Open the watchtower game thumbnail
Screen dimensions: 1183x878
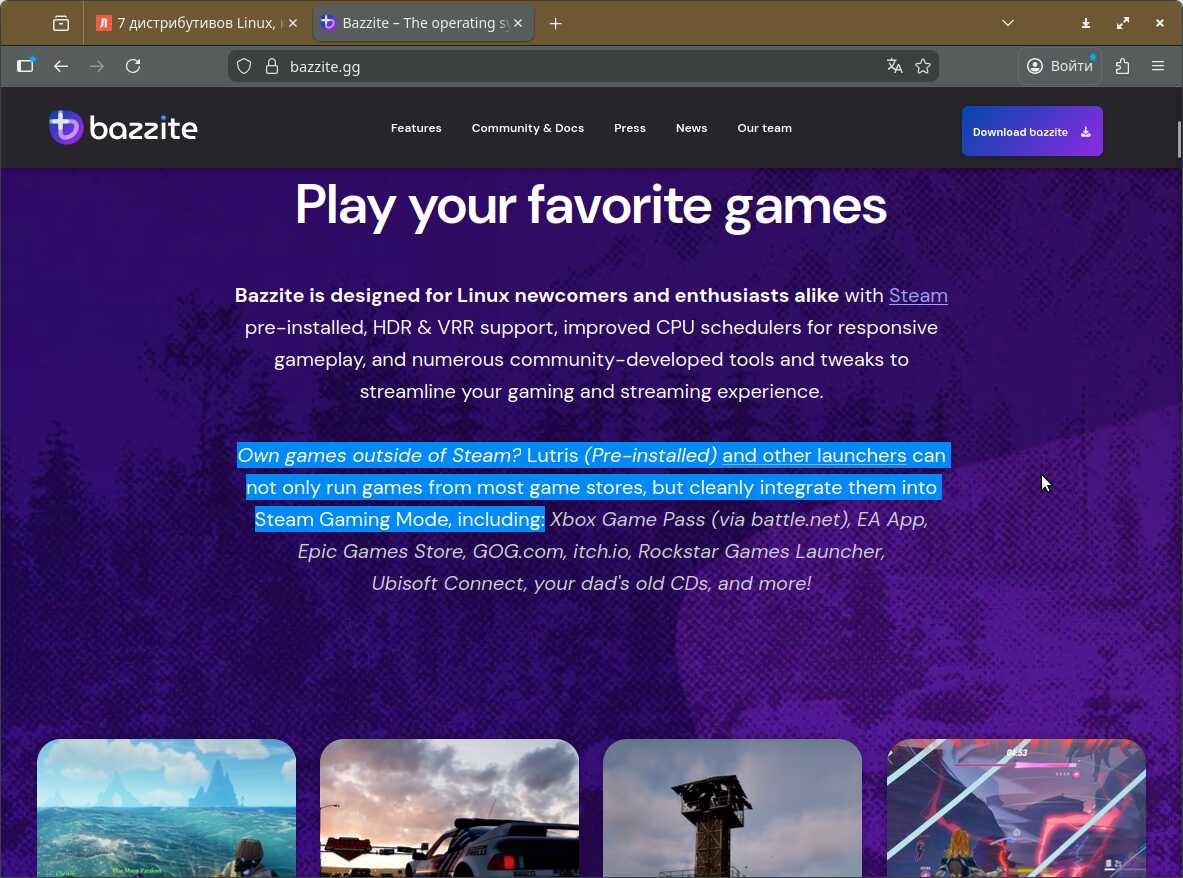pyautogui.click(x=732, y=808)
